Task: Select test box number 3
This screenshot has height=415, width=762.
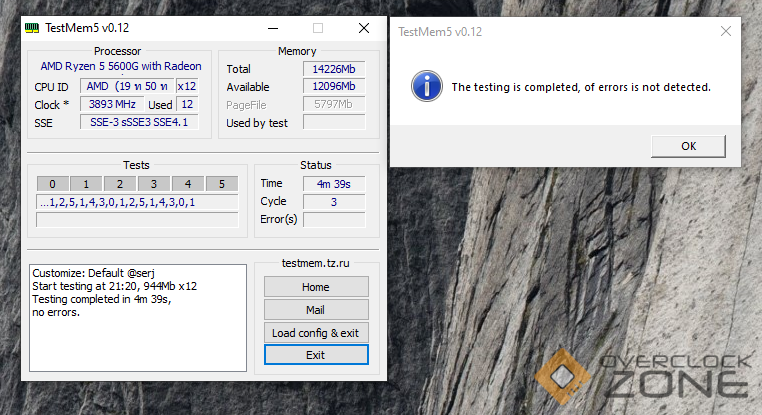Action: [x=151, y=184]
